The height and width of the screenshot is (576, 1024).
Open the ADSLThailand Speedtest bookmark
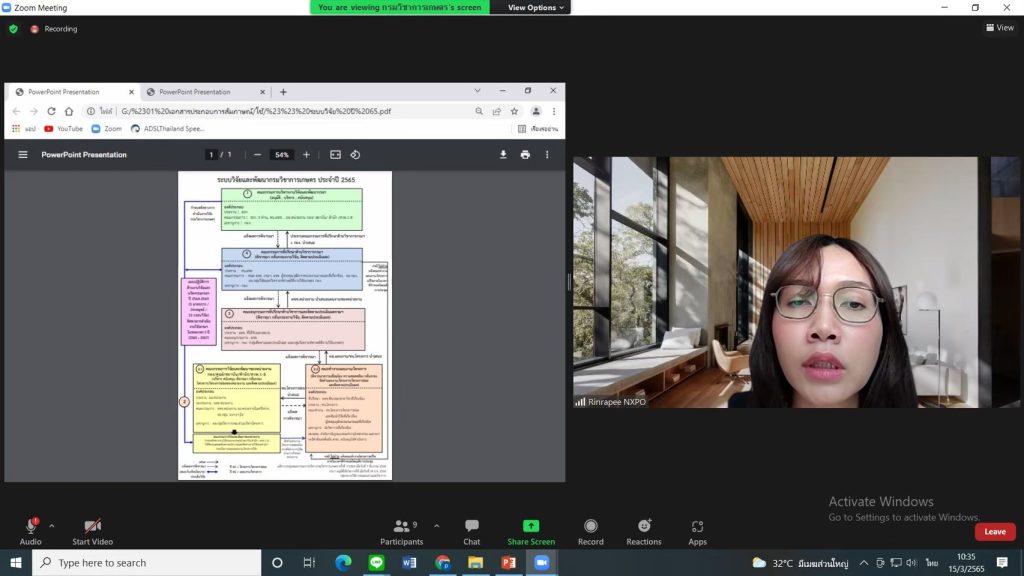[167, 129]
